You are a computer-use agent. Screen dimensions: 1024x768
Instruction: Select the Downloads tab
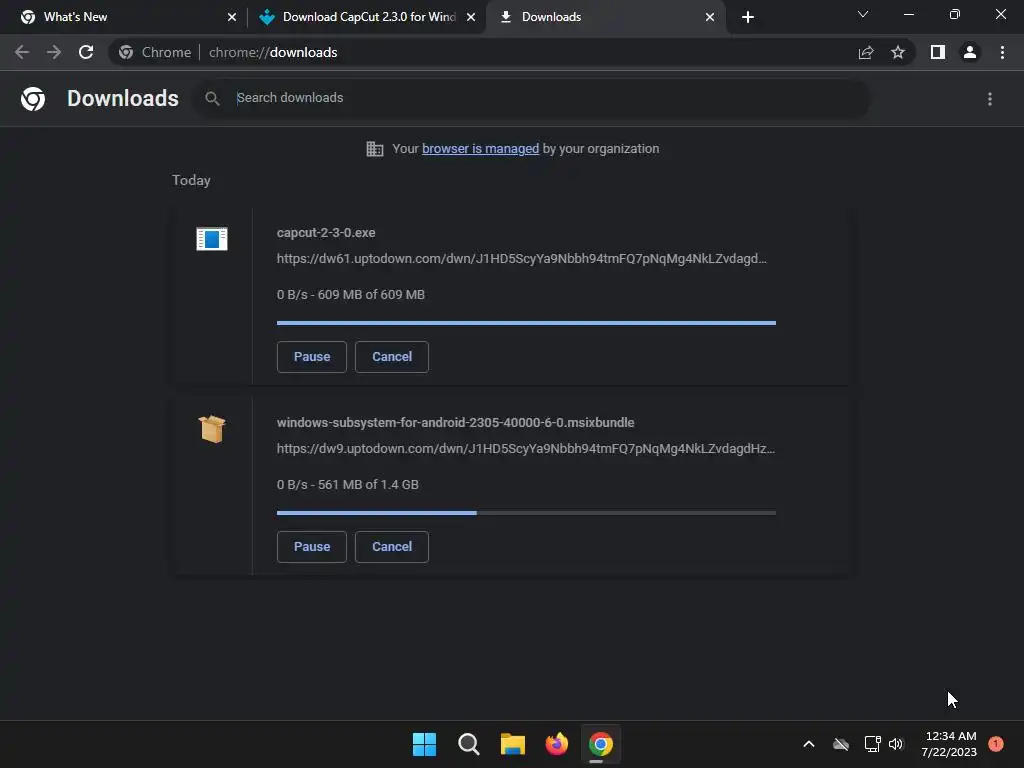tap(605, 17)
